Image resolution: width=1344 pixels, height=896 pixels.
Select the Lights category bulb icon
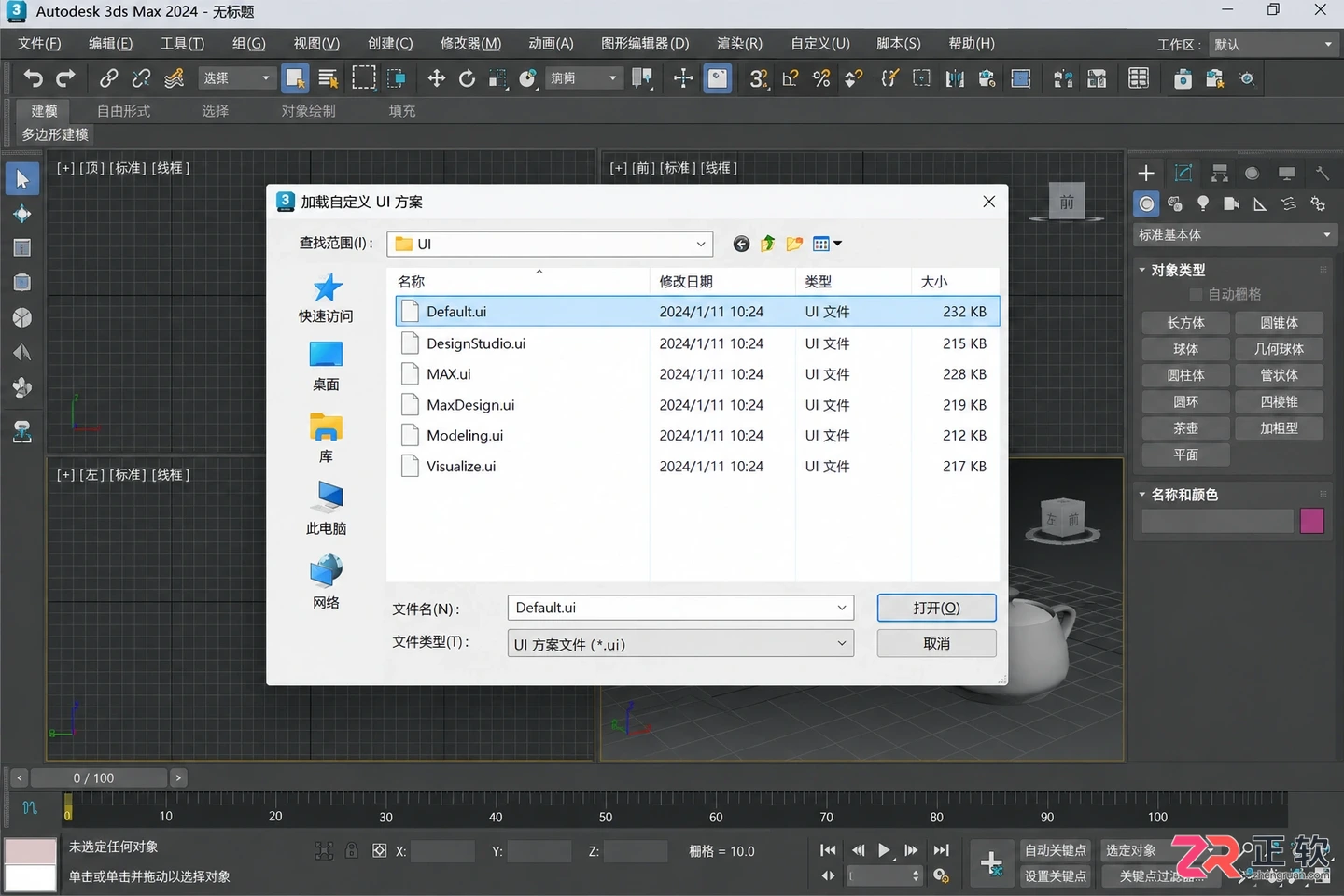[1203, 203]
